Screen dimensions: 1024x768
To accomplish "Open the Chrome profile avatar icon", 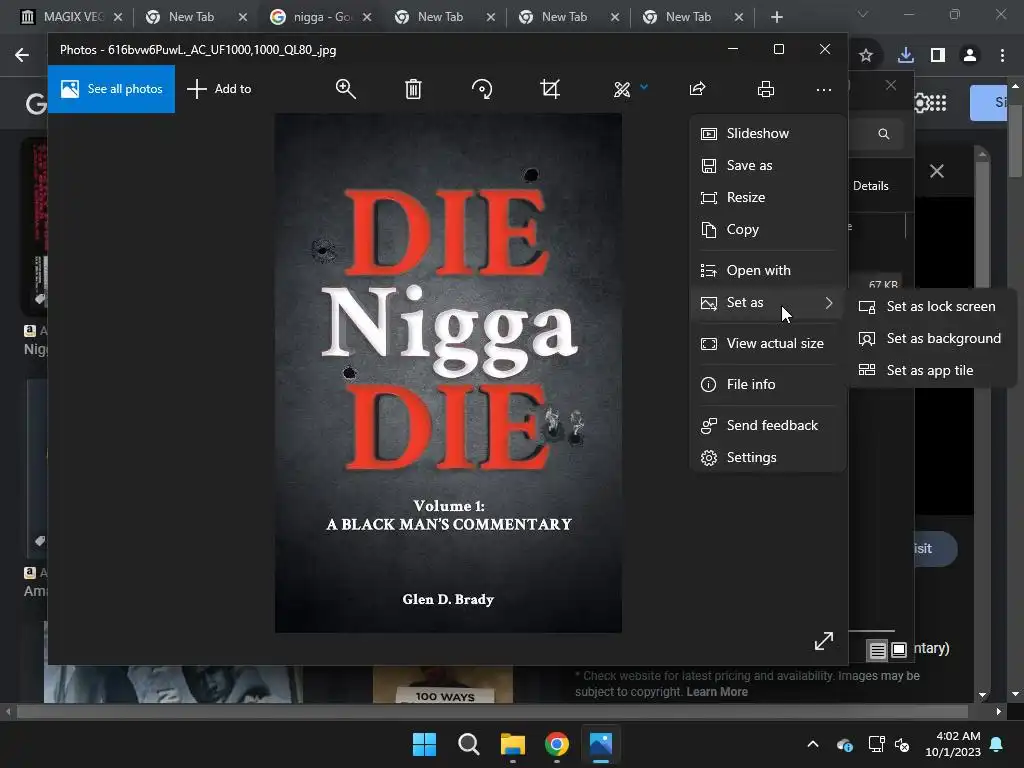I will pyautogui.click(x=970, y=56).
